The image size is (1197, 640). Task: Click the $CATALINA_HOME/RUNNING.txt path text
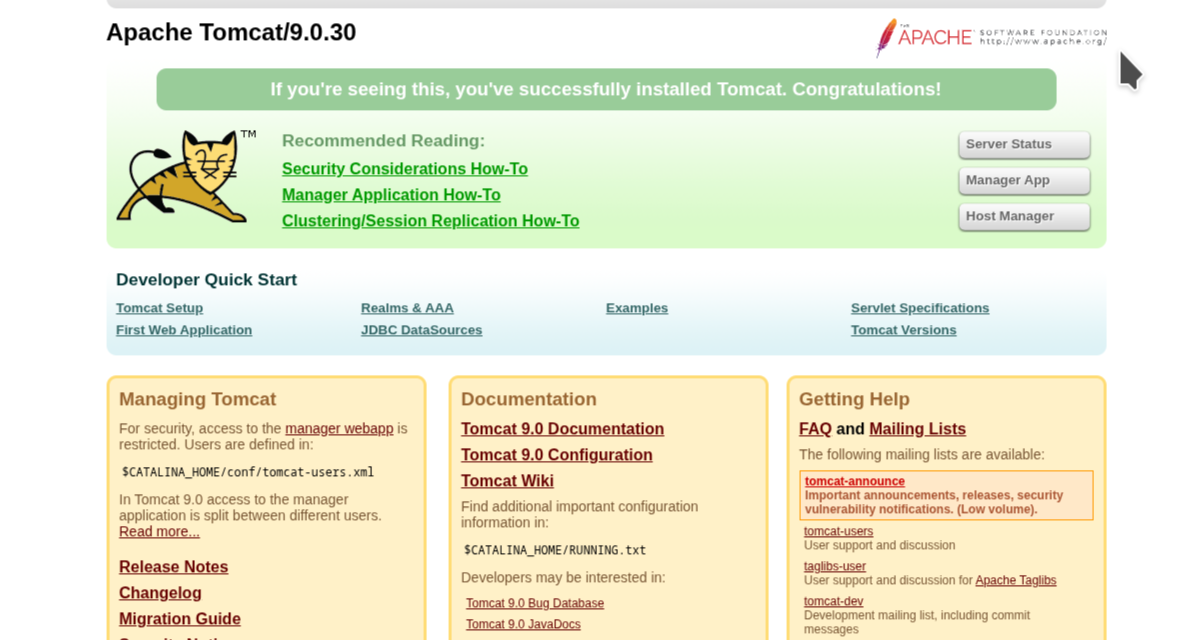pos(555,550)
